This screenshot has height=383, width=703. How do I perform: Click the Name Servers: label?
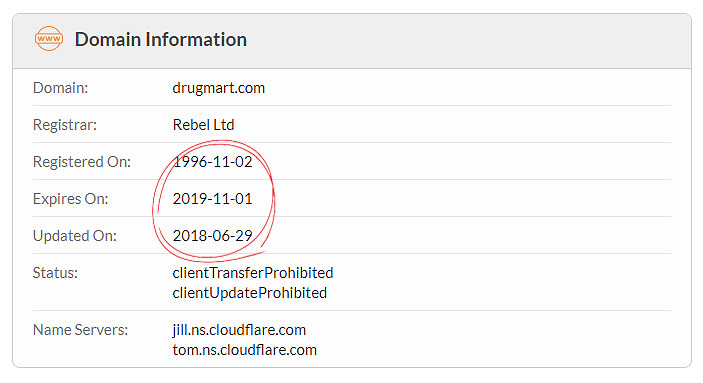click(x=80, y=330)
